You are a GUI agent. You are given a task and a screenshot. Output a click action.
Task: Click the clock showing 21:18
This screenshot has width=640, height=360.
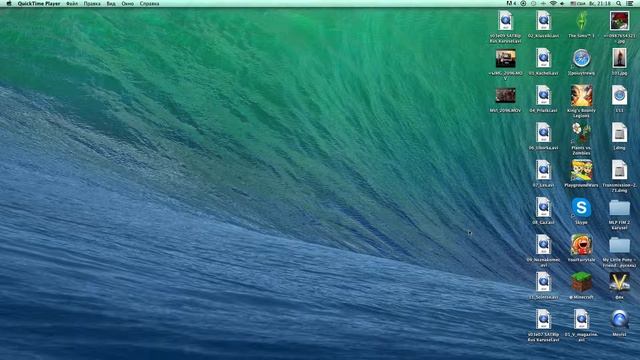click(x=600, y=3)
